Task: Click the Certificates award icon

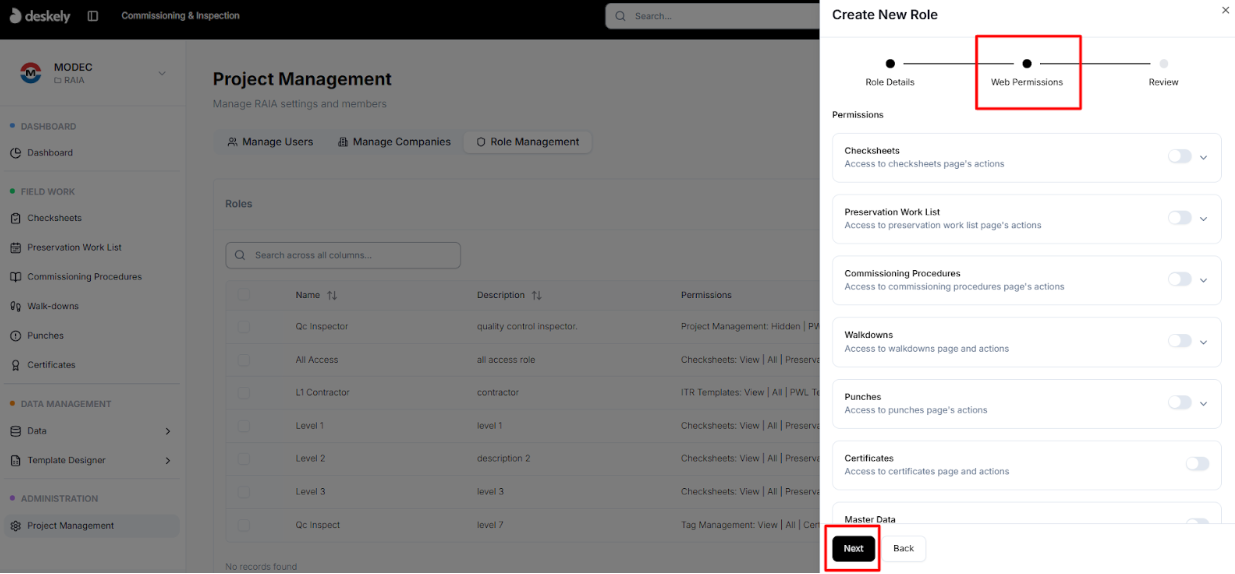Action: pyautogui.click(x=16, y=365)
